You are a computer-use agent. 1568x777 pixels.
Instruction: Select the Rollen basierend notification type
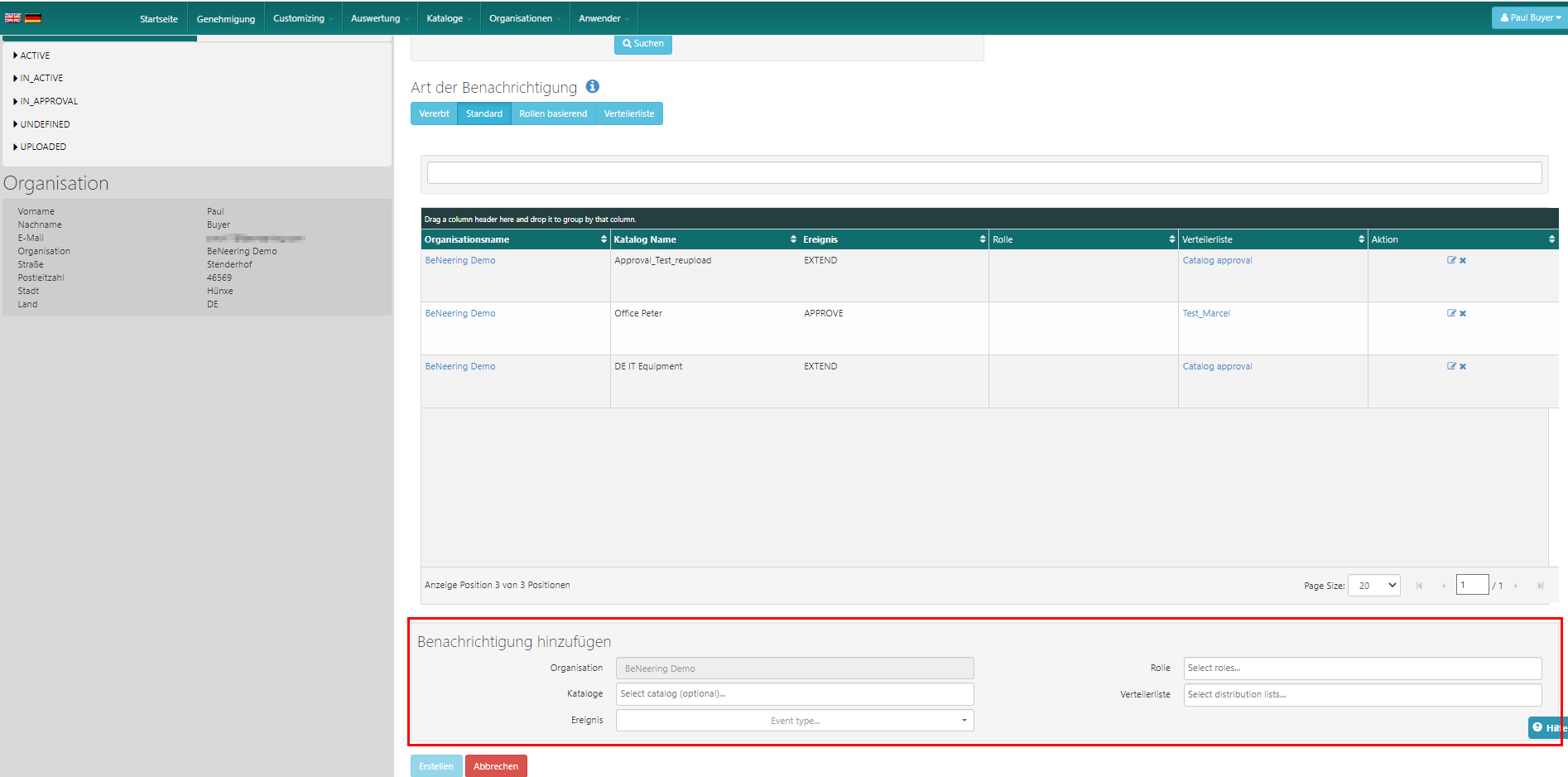[x=553, y=113]
